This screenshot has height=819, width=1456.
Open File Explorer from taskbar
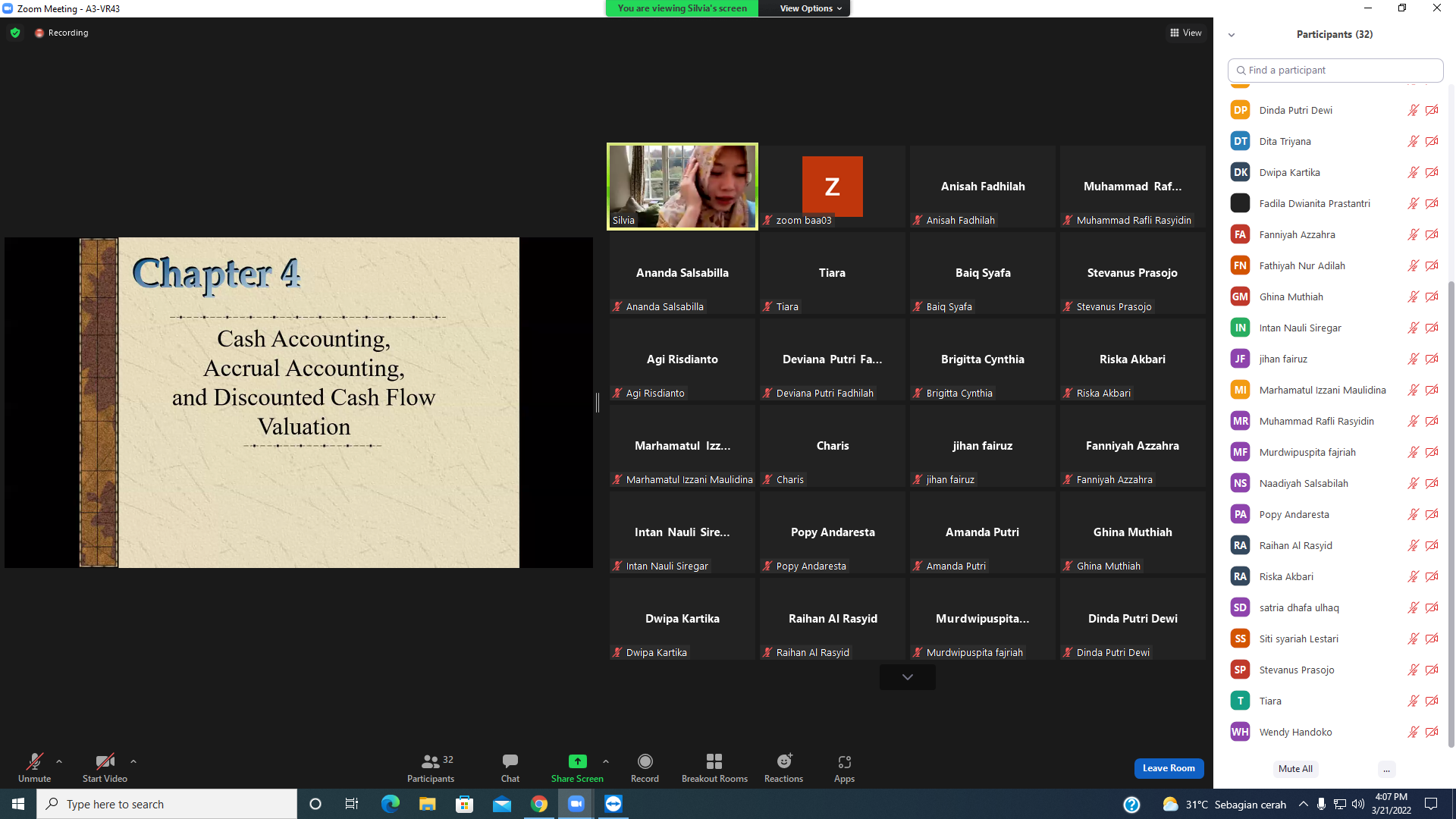427,804
